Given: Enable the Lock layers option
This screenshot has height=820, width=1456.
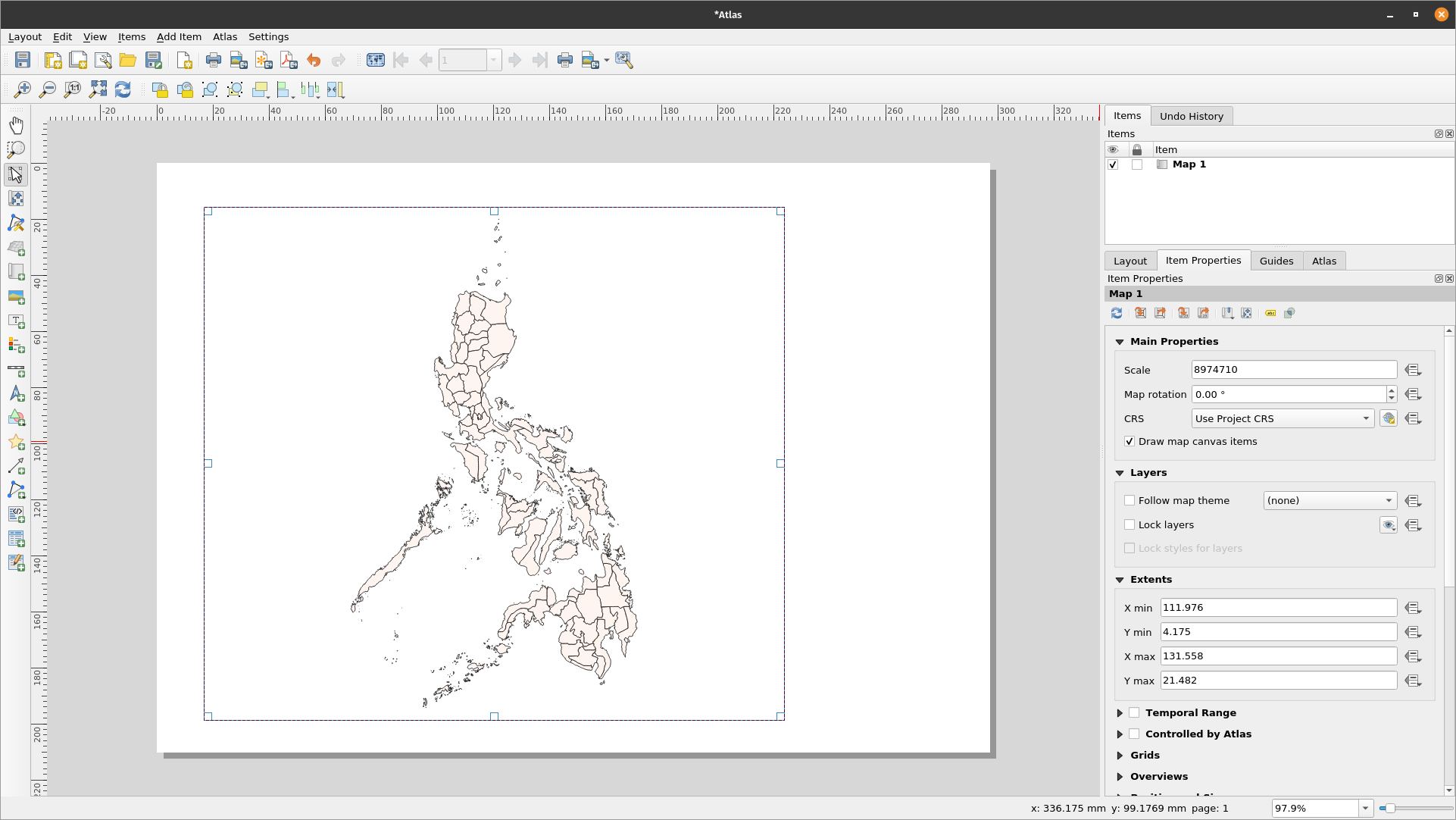Looking at the screenshot, I should coord(1129,524).
